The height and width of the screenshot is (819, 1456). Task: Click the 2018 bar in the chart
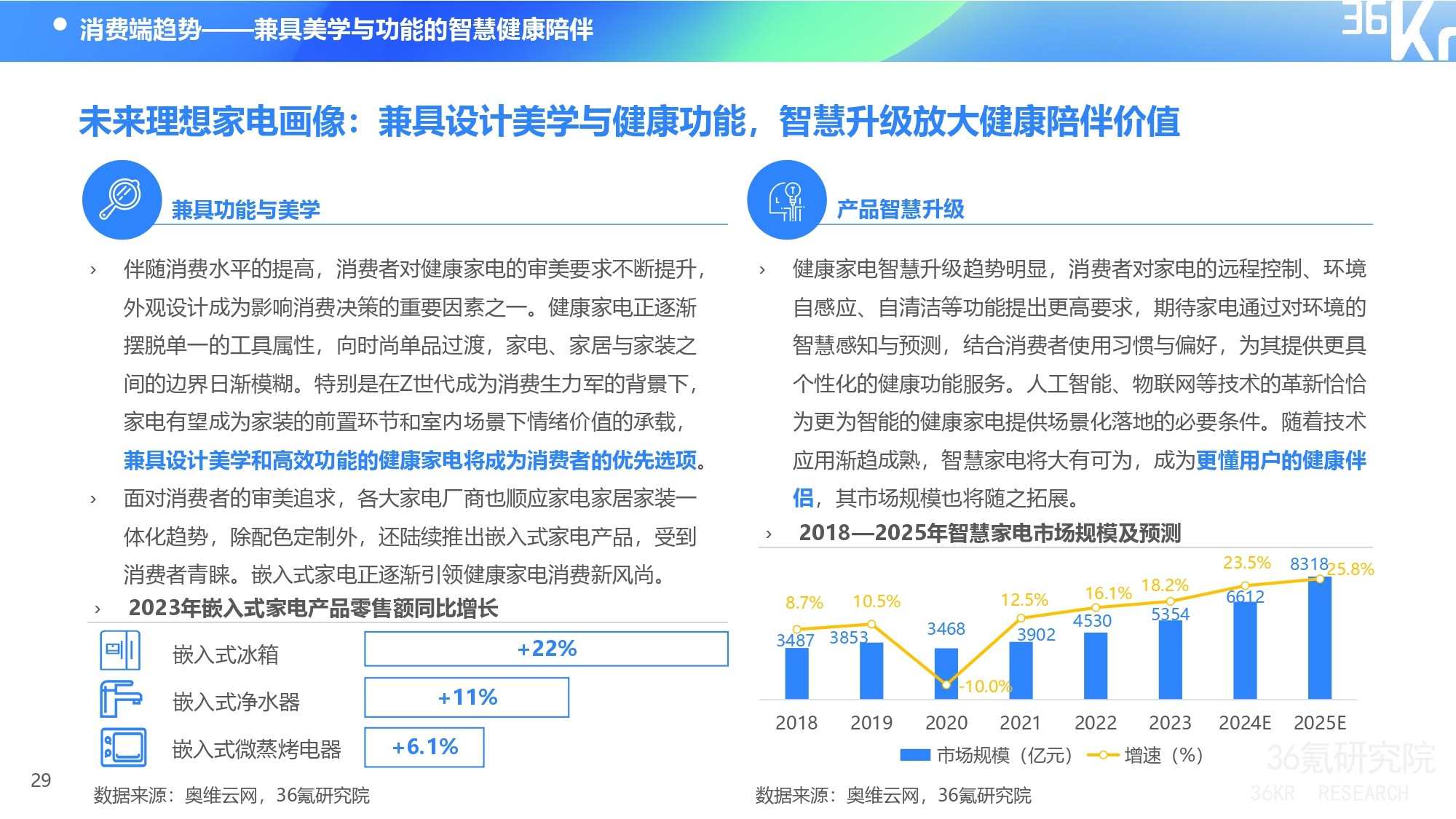click(x=796, y=673)
